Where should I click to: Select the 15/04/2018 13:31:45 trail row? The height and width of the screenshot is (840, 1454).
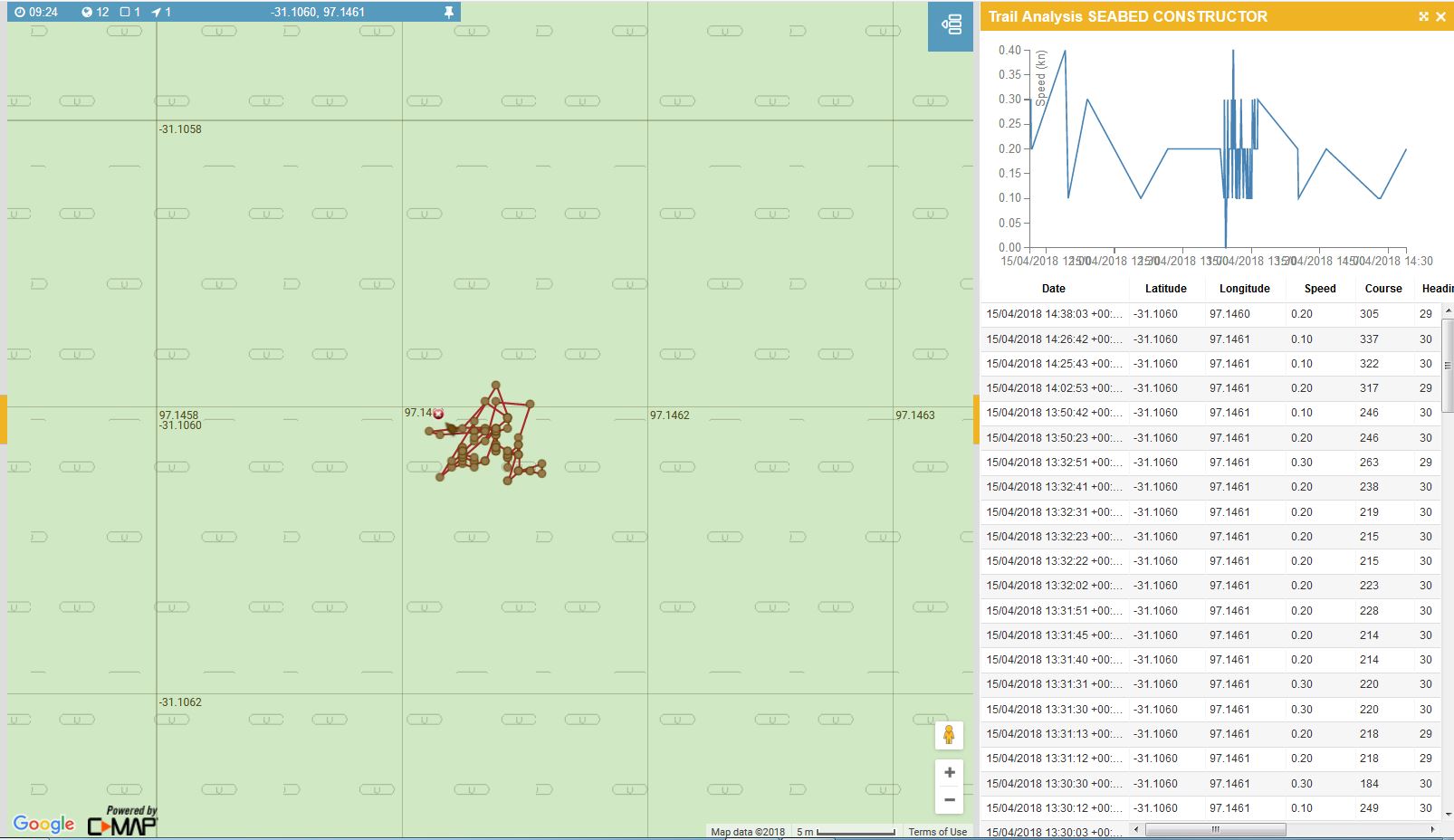click(x=1209, y=635)
